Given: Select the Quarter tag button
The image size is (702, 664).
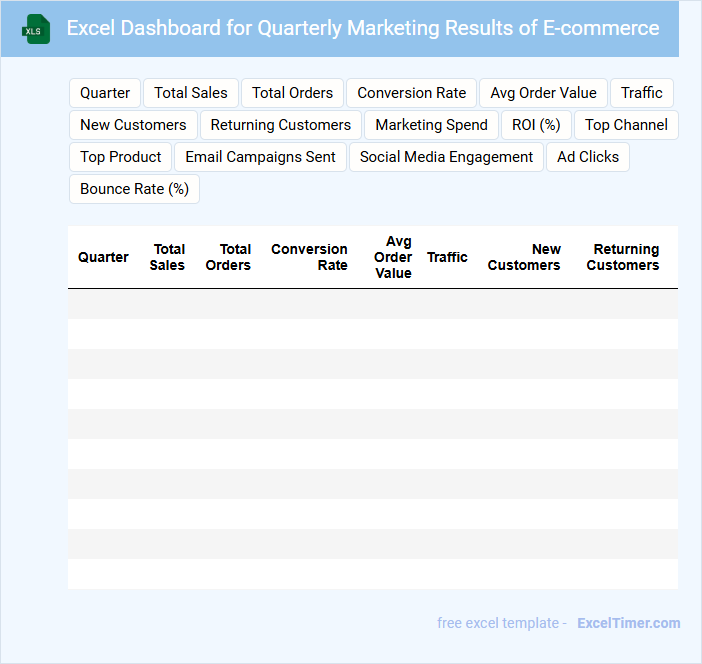Looking at the screenshot, I should tap(105, 93).
